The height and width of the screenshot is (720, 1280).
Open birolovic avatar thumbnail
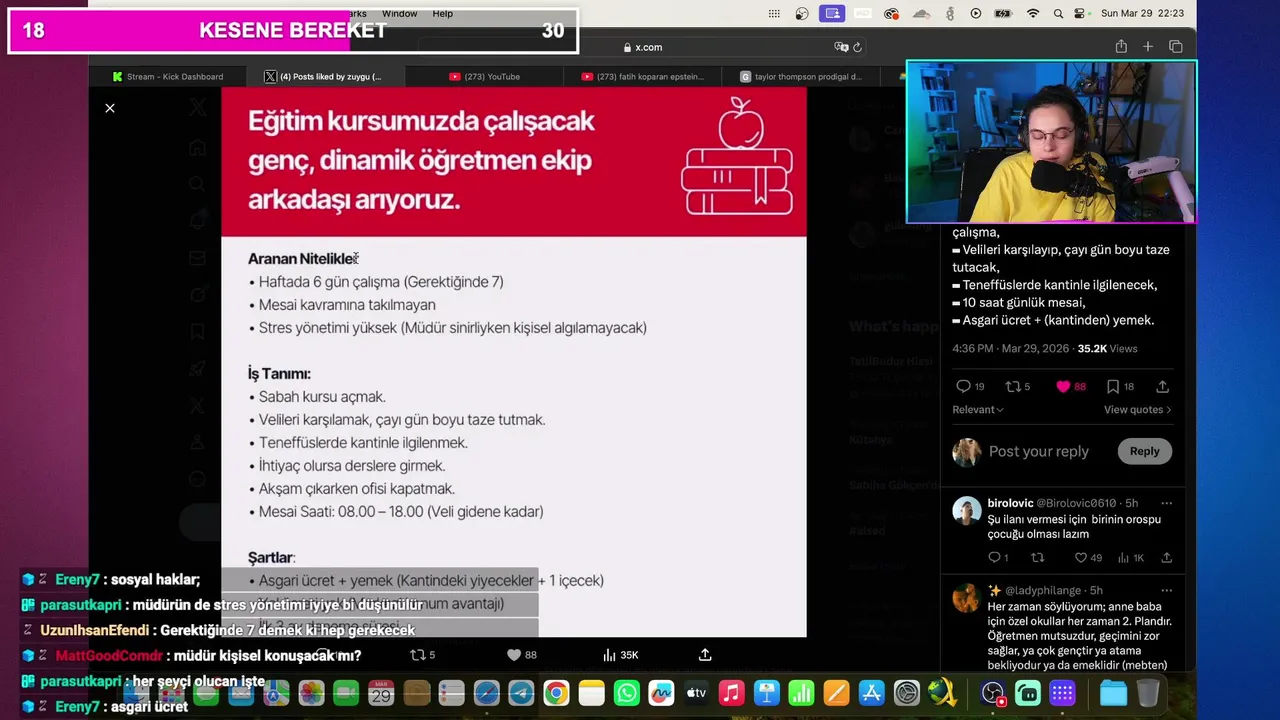click(967, 511)
